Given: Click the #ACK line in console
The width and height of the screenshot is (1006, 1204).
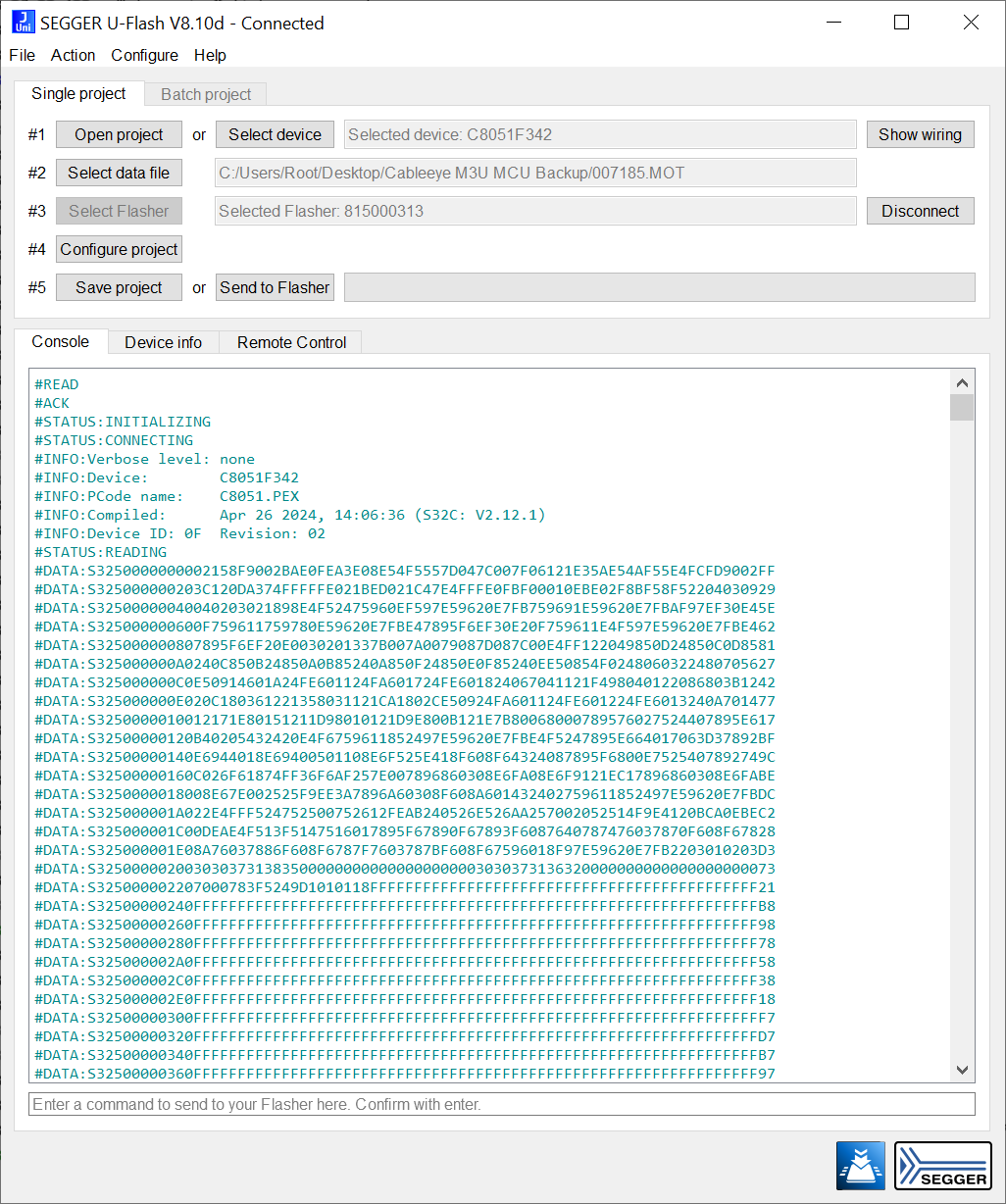Looking at the screenshot, I should click(52, 403).
